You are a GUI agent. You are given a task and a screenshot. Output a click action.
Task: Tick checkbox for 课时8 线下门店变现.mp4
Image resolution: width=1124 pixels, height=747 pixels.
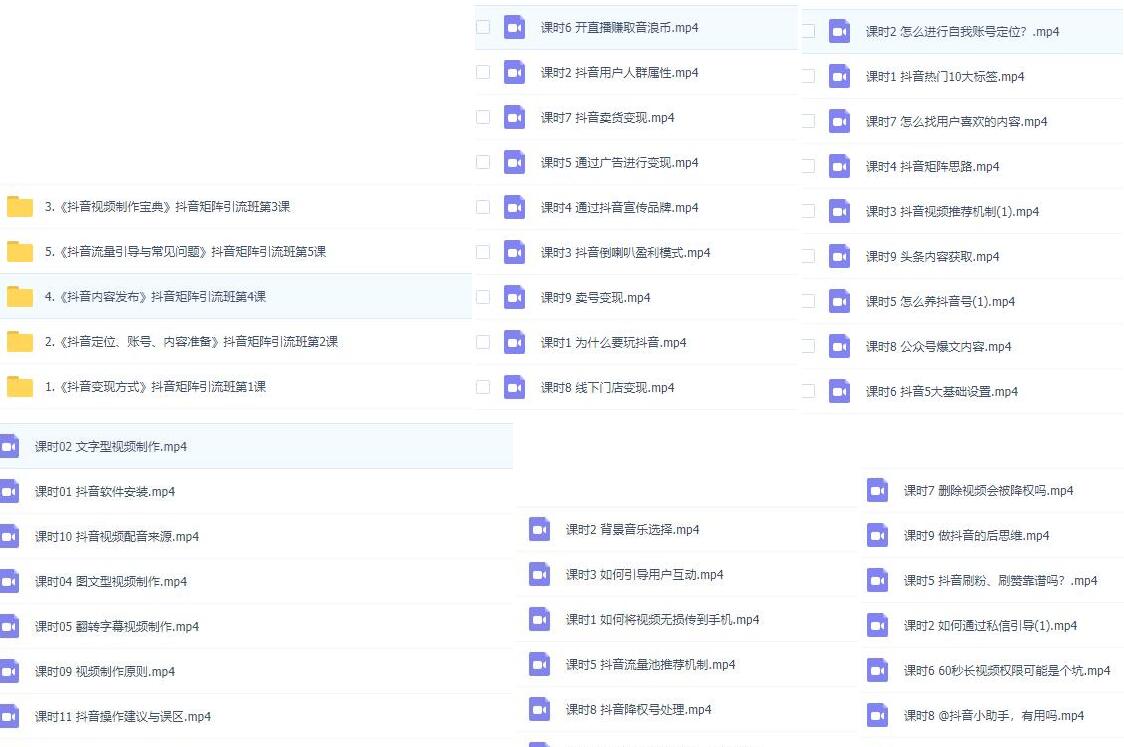point(483,388)
